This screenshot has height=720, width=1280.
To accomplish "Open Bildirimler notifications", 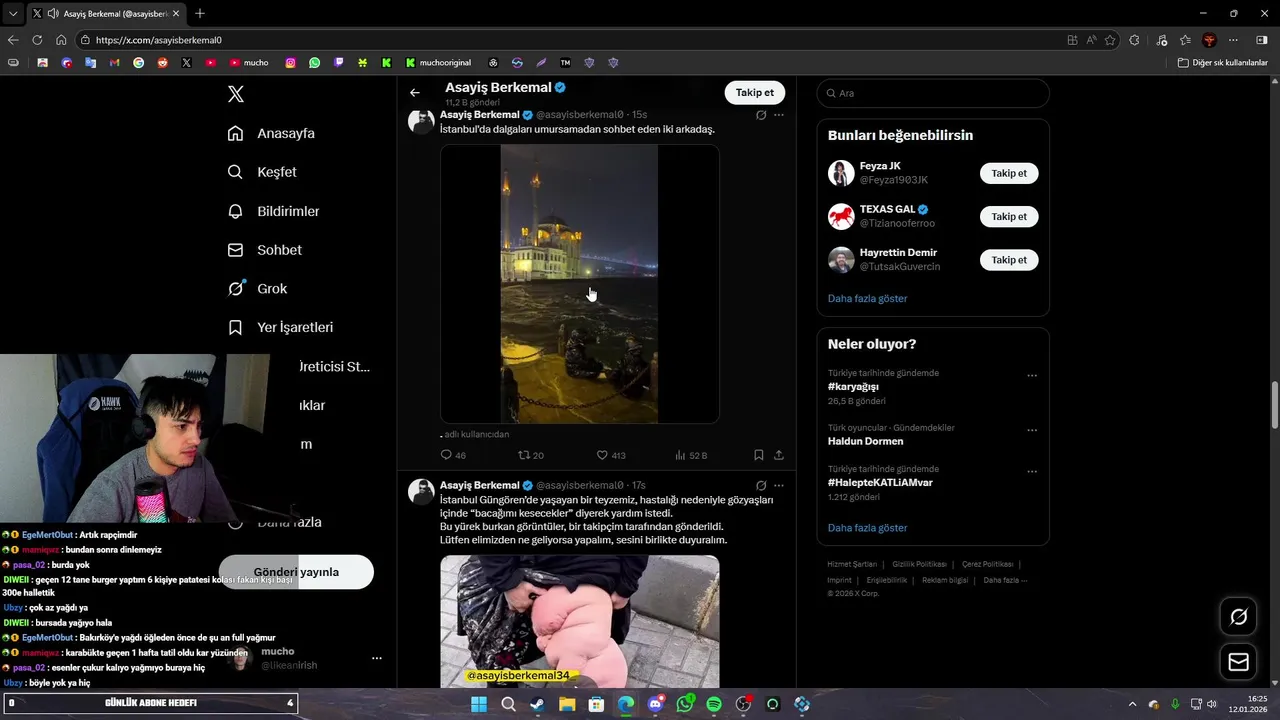I will coord(273,211).
